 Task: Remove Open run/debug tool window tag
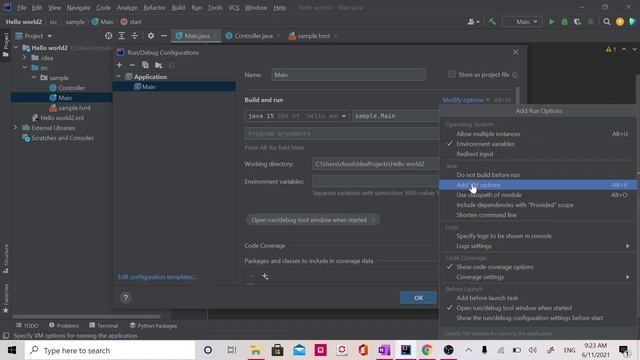point(373,220)
